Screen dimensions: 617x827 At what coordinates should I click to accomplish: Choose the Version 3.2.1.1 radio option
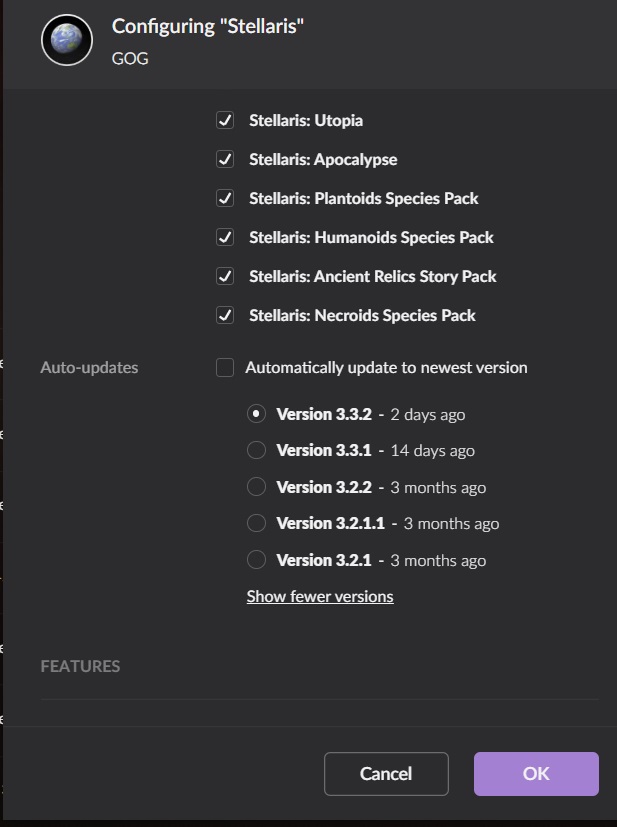(256, 523)
